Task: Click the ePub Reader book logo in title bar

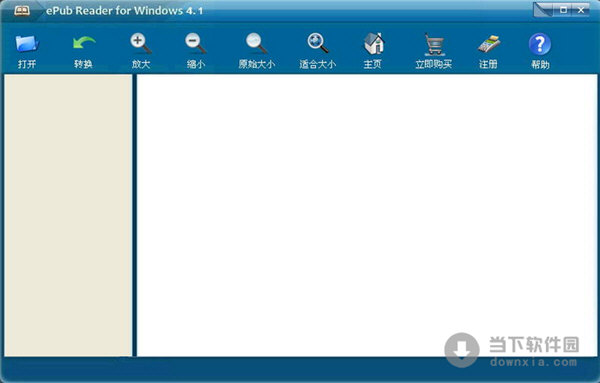Action: pos(21,10)
